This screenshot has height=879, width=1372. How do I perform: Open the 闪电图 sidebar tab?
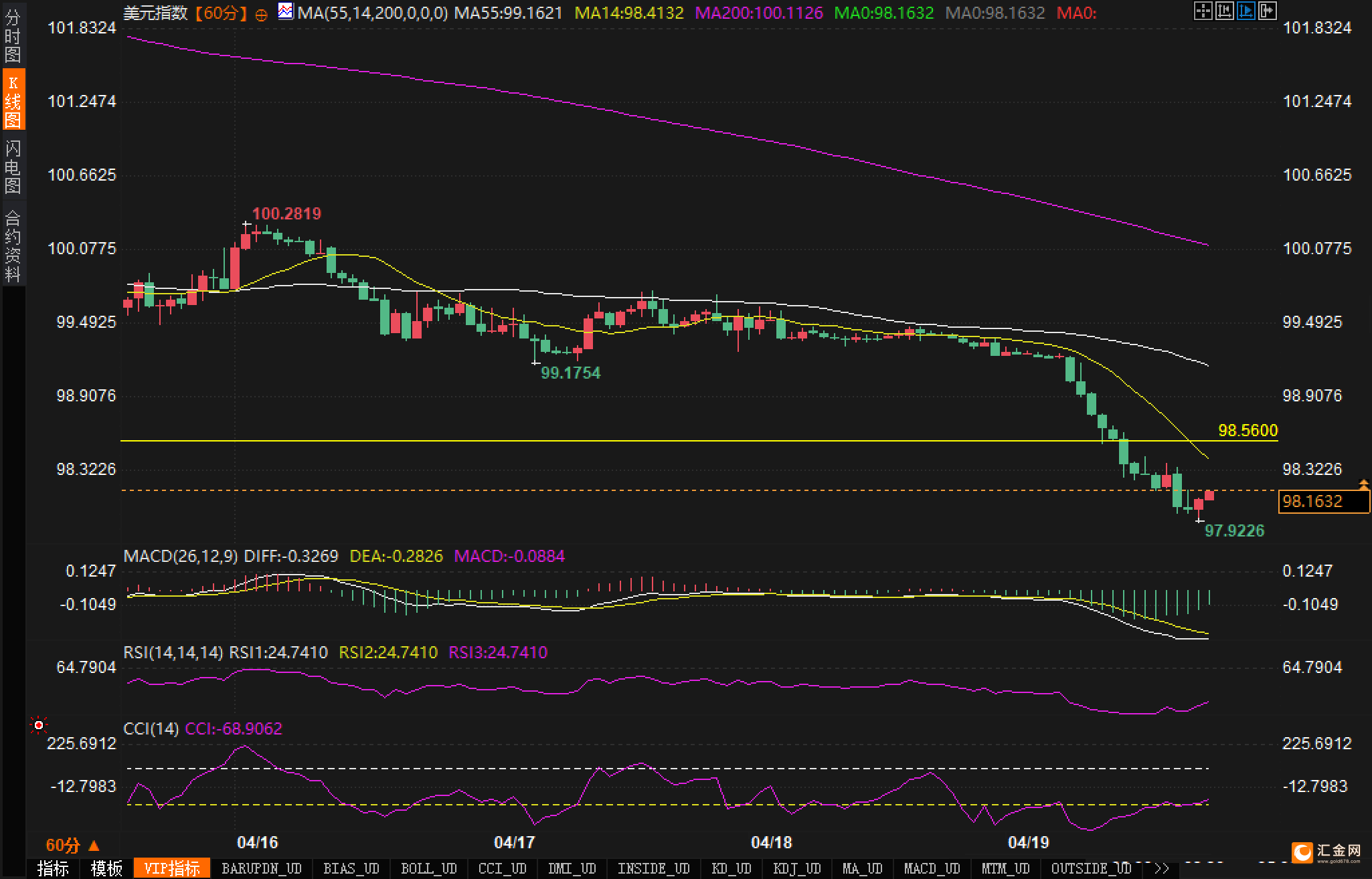(x=13, y=167)
